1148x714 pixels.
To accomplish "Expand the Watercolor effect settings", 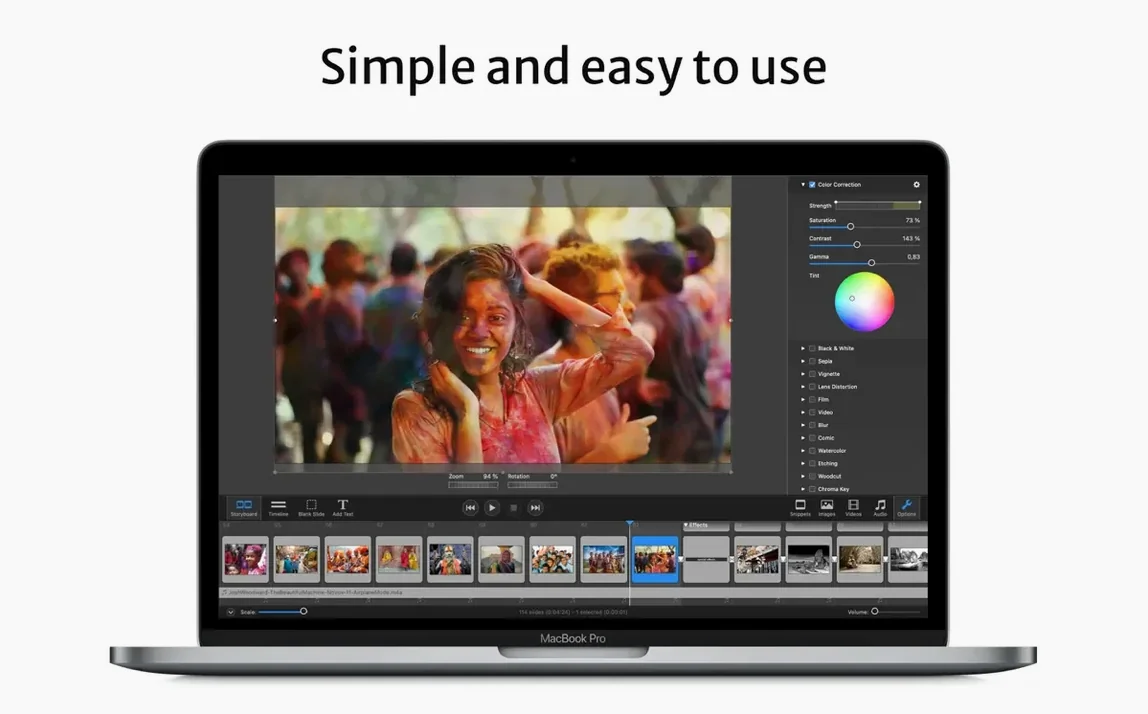I will tap(803, 451).
